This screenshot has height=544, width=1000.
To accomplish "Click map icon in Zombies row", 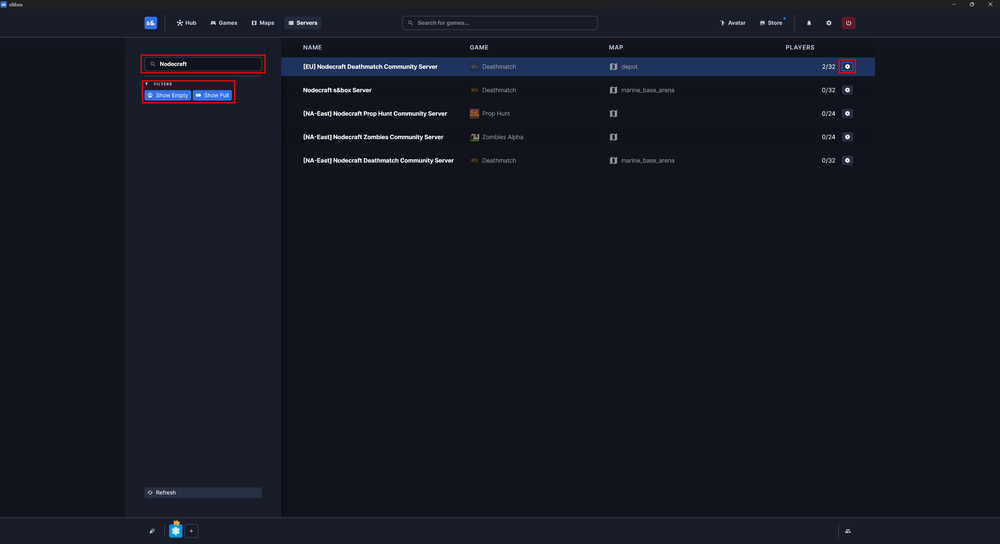I will [x=614, y=137].
